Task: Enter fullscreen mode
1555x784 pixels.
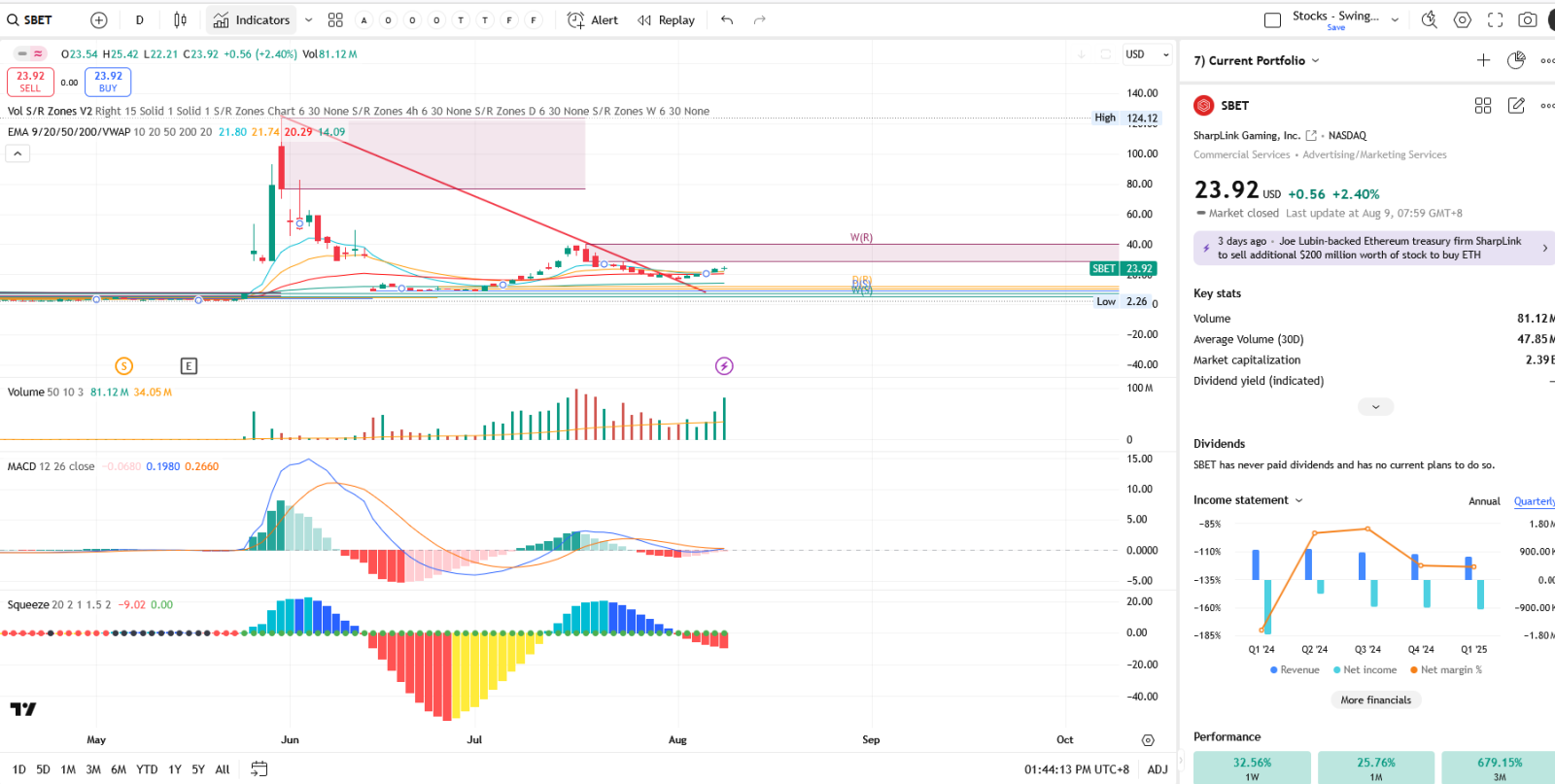Action: click(x=1495, y=19)
